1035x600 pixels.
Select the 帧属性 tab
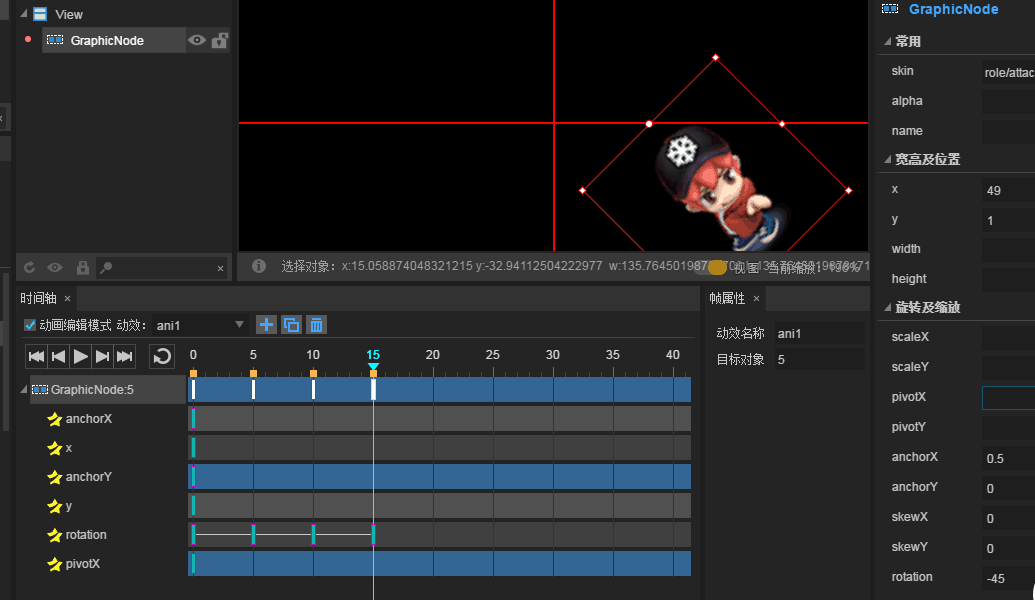click(x=727, y=298)
